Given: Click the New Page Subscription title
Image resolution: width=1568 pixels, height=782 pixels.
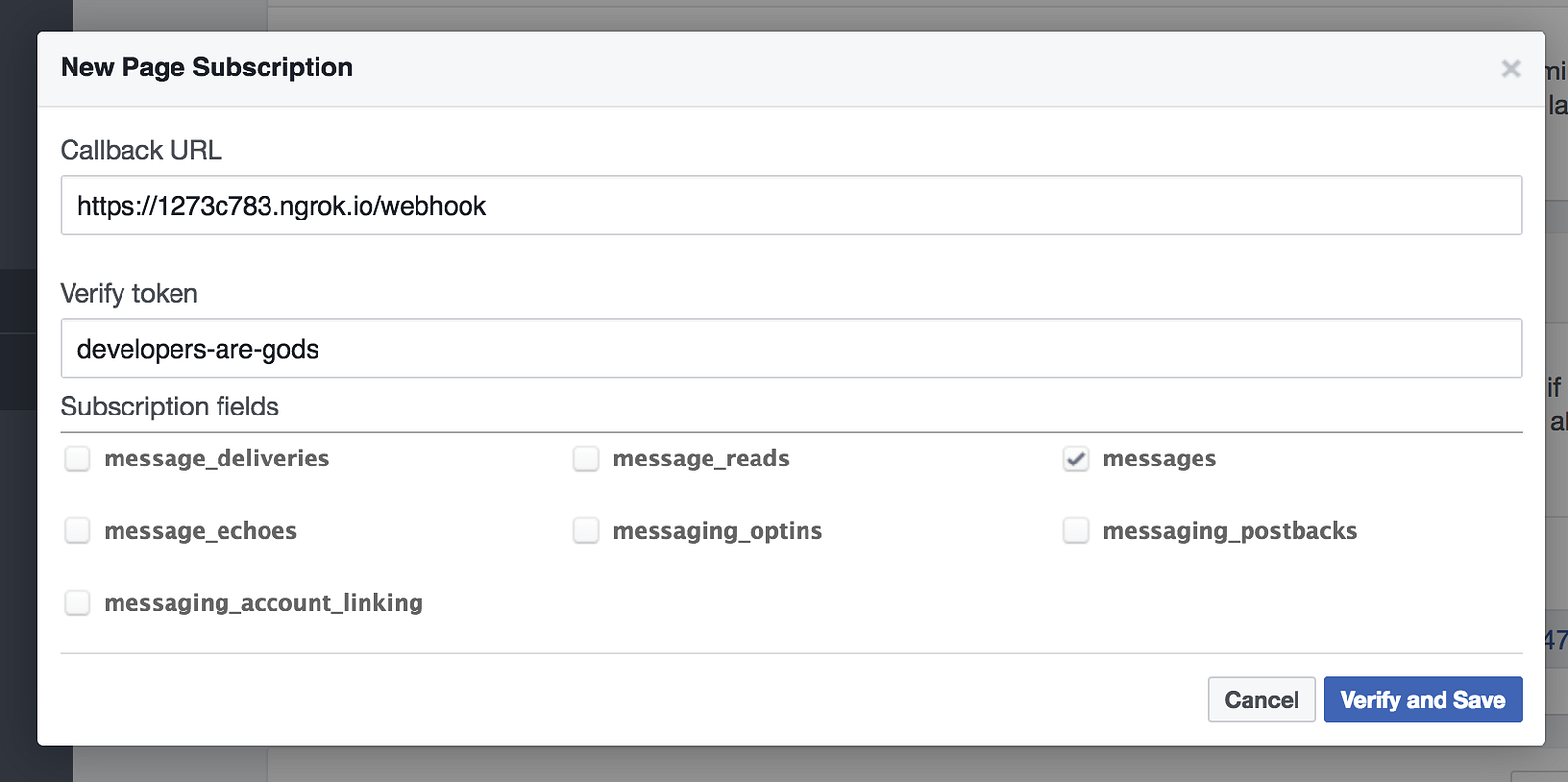Looking at the screenshot, I should pyautogui.click(x=206, y=68).
